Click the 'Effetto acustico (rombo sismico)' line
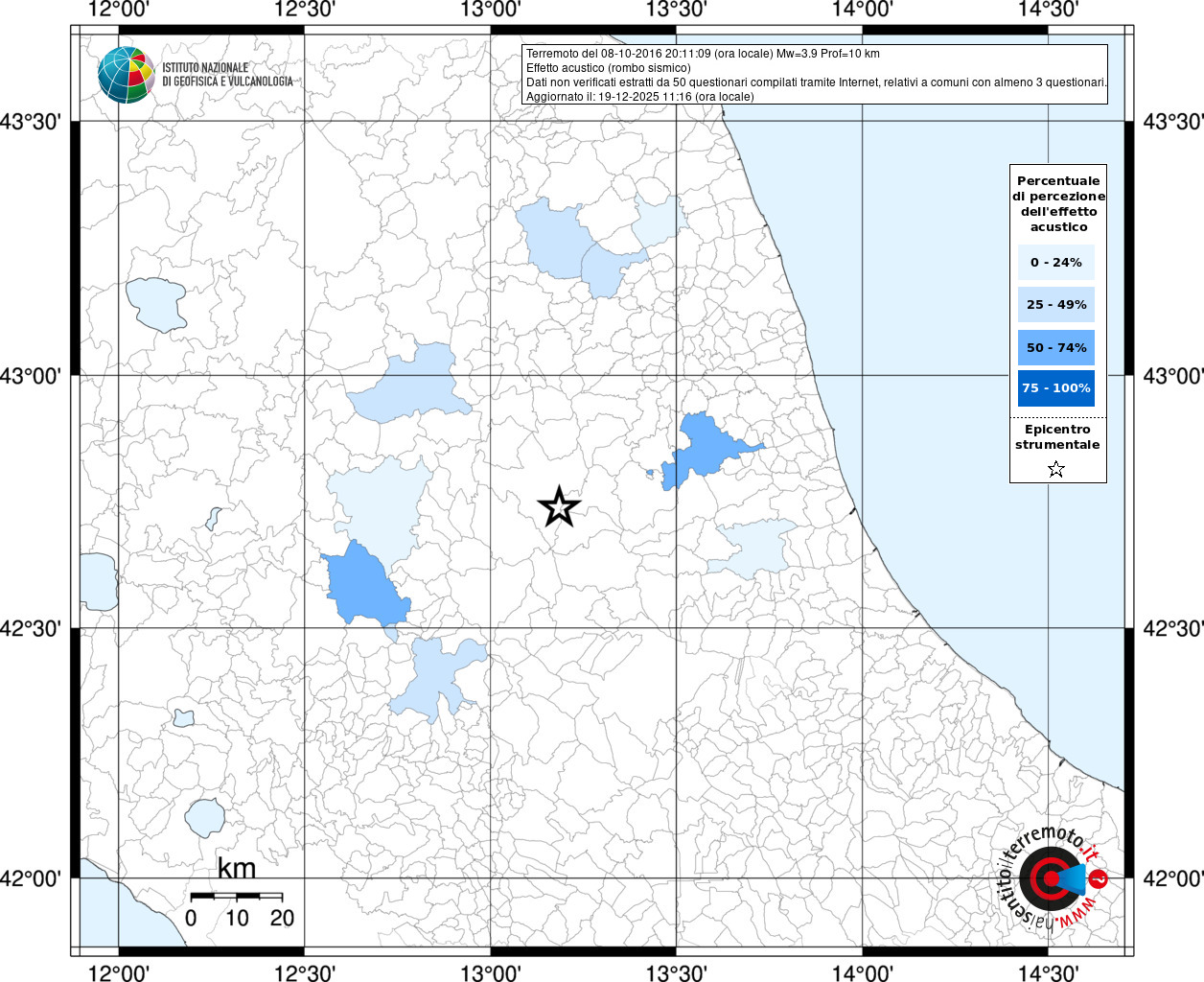Image resolution: width=1204 pixels, height=982 pixels. [x=608, y=68]
